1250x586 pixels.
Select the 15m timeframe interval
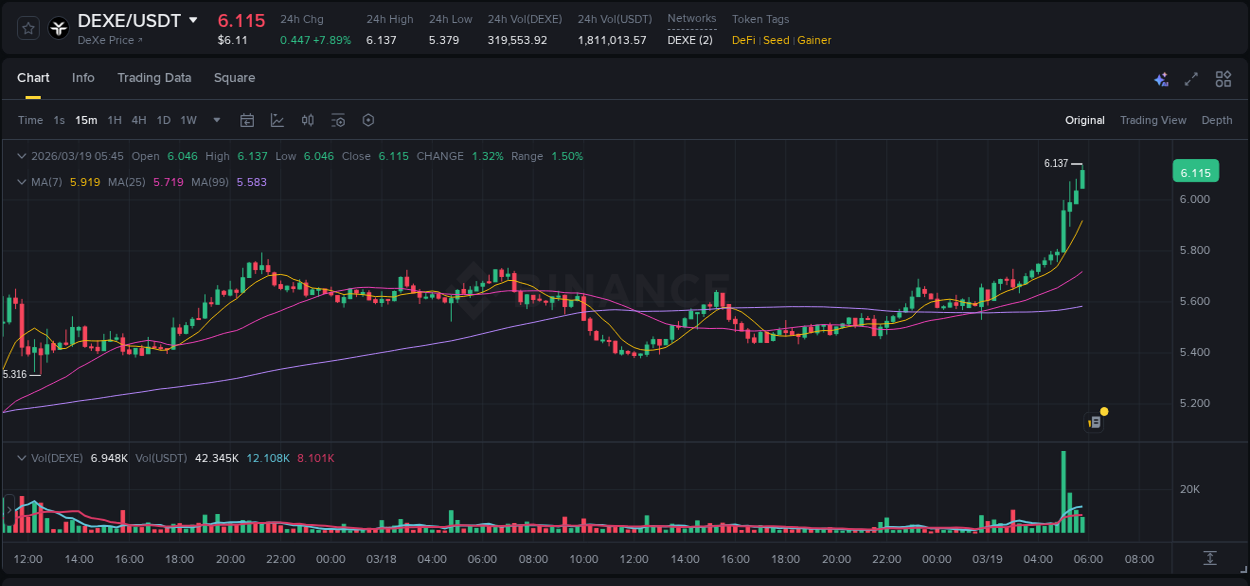pyautogui.click(x=86, y=120)
